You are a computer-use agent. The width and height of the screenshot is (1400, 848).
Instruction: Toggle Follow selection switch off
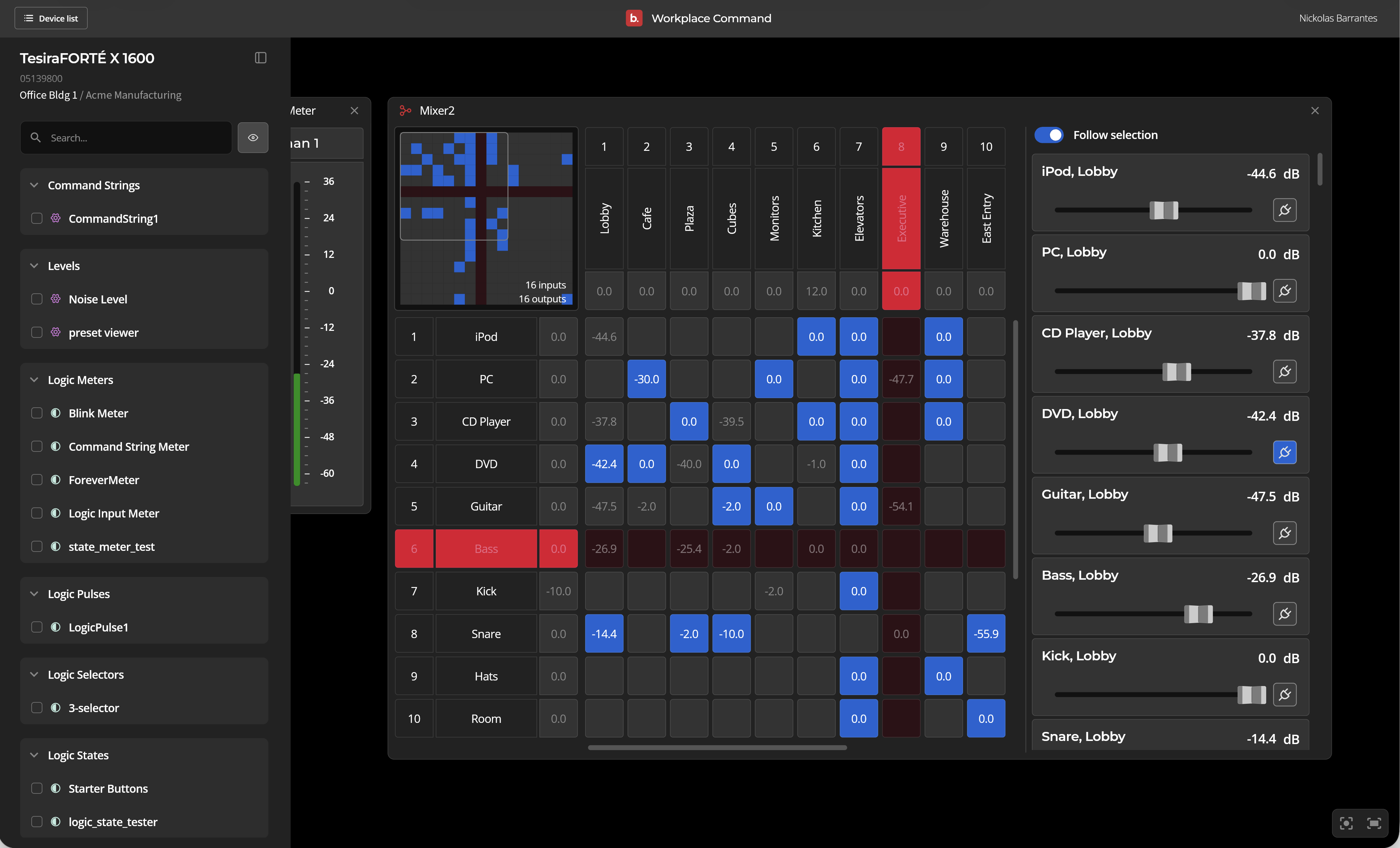(1049, 135)
